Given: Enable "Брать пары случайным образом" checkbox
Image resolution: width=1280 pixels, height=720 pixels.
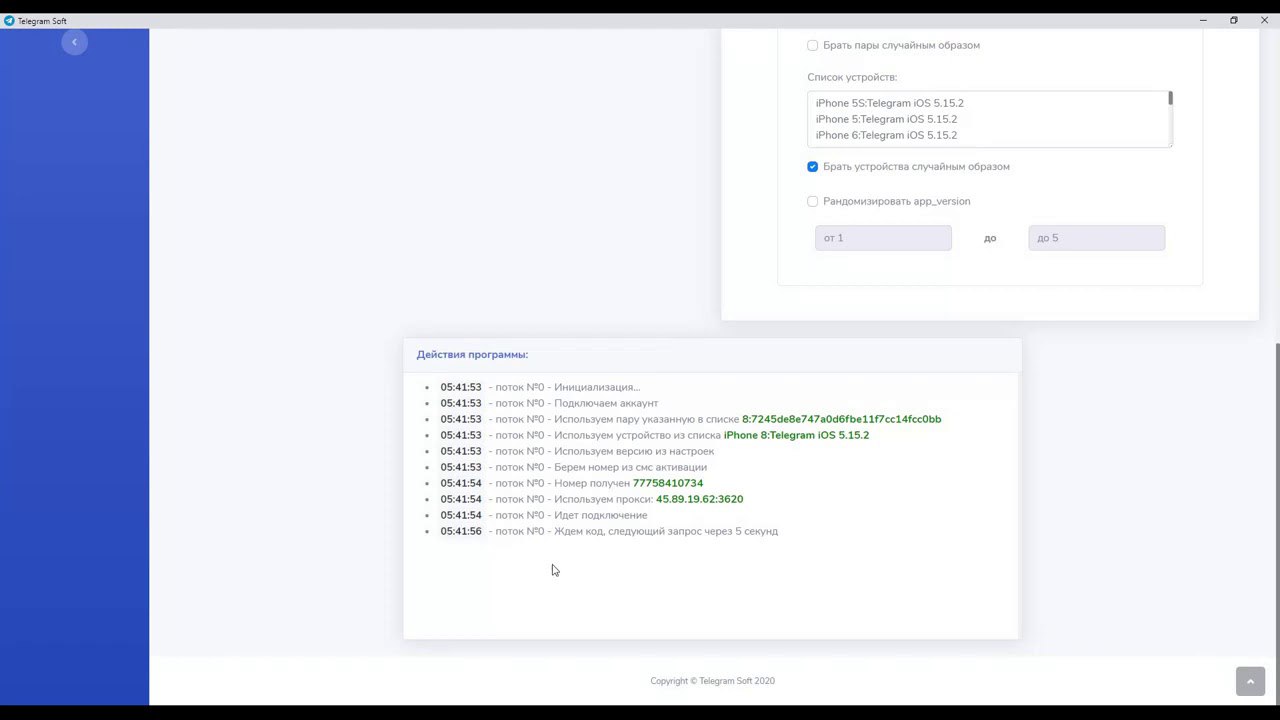Looking at the screenshot, I should (812, 45).
